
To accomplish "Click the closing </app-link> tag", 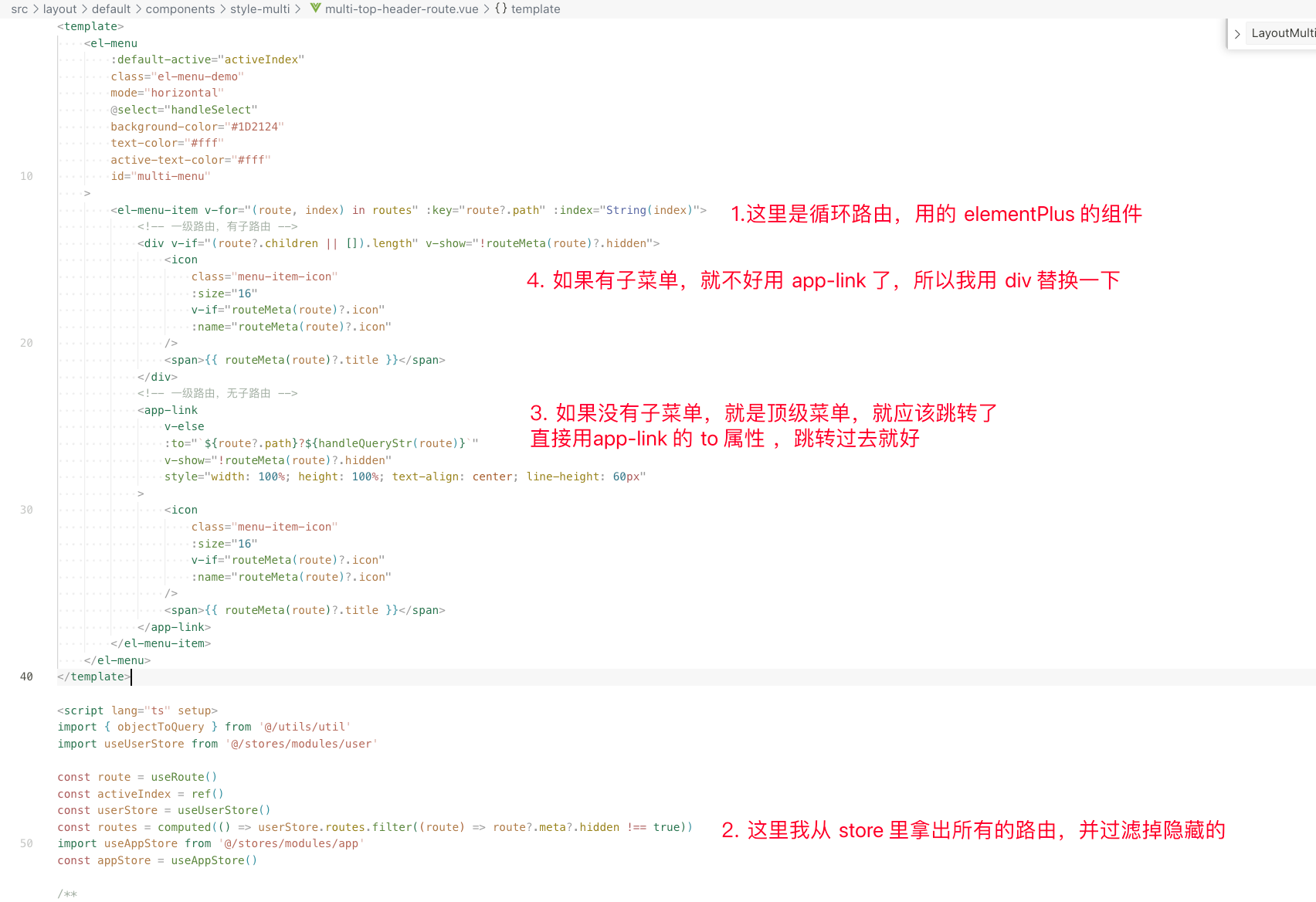I will (x=174, y=627).
